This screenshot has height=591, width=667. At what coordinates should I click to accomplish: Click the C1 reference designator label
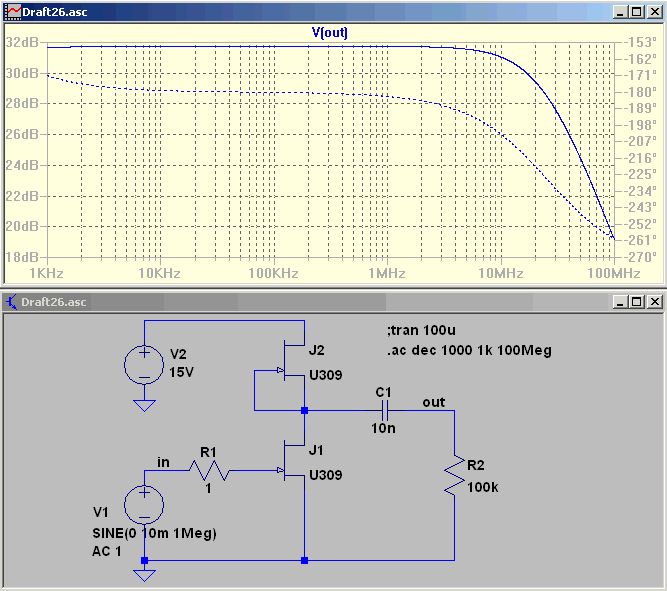383,392
